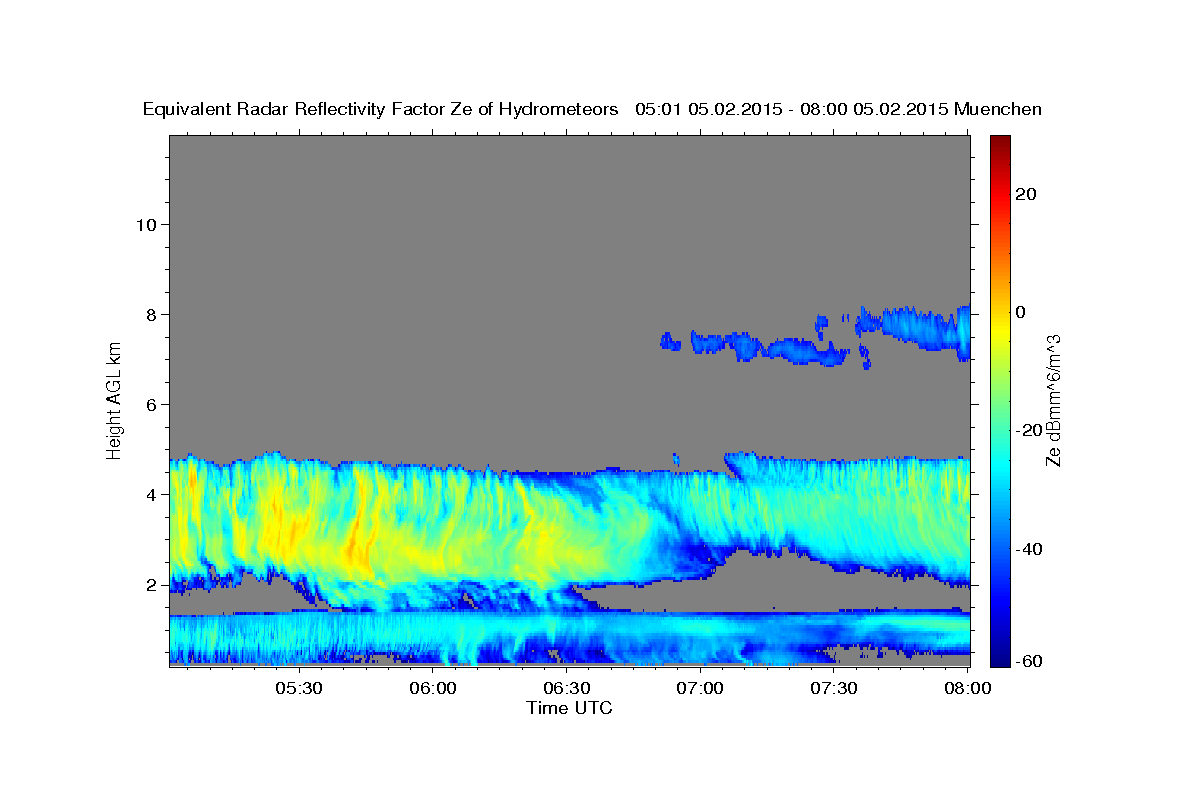This screenshot has width=1200, height=800.
Task: Click the 06:00 time tick label
Action: [433, 689]
